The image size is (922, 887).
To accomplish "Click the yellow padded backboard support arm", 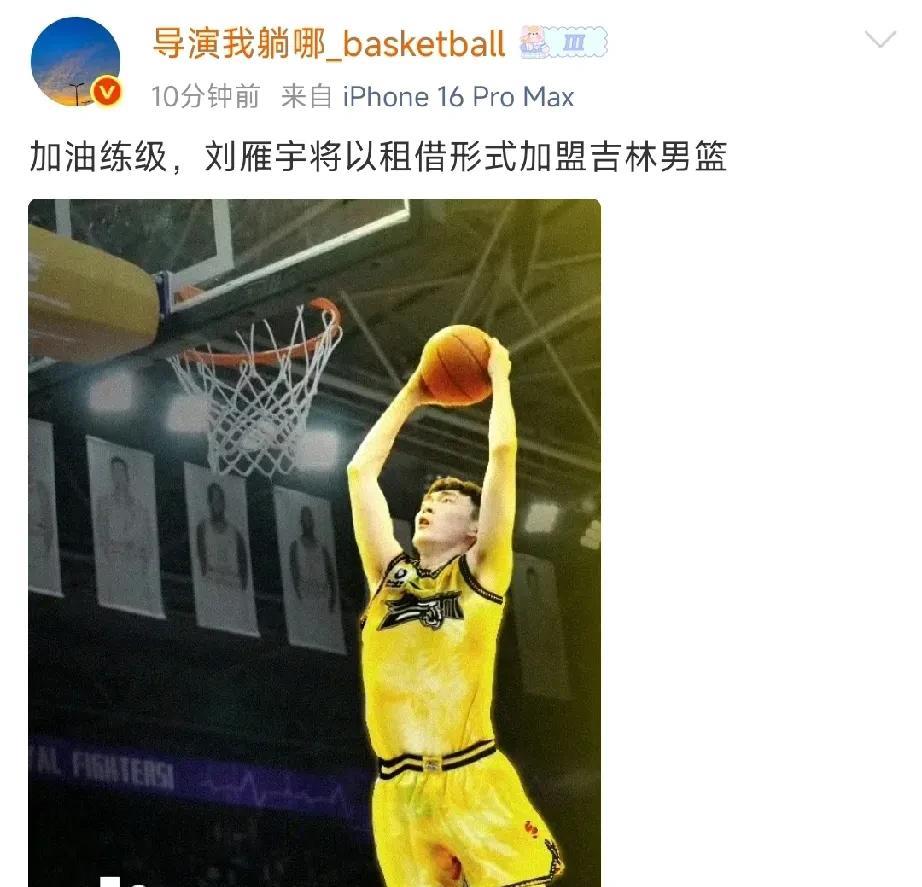I will tap(93, 294).
